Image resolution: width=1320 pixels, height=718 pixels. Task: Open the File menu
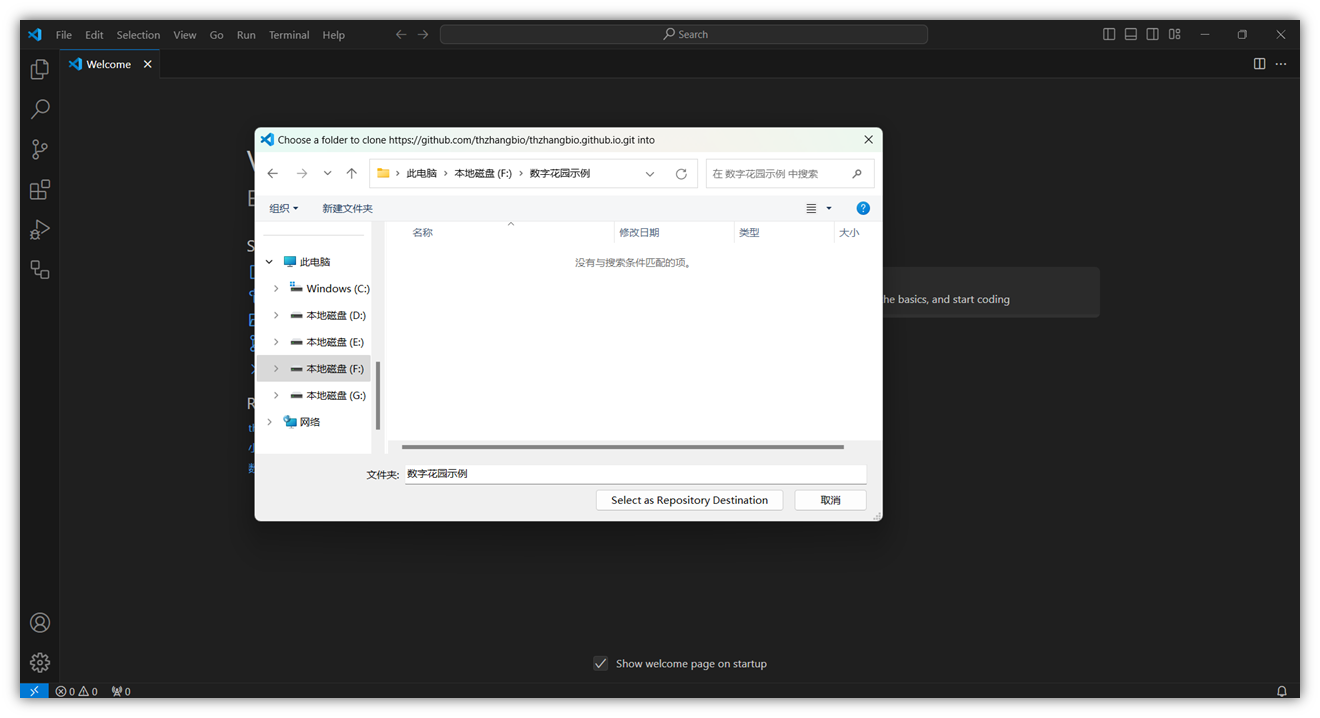pos(64,34)
